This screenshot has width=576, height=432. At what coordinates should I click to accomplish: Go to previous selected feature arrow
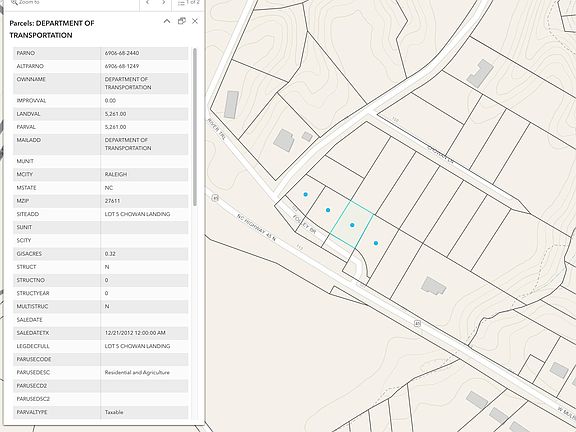(x=148, y=3)
